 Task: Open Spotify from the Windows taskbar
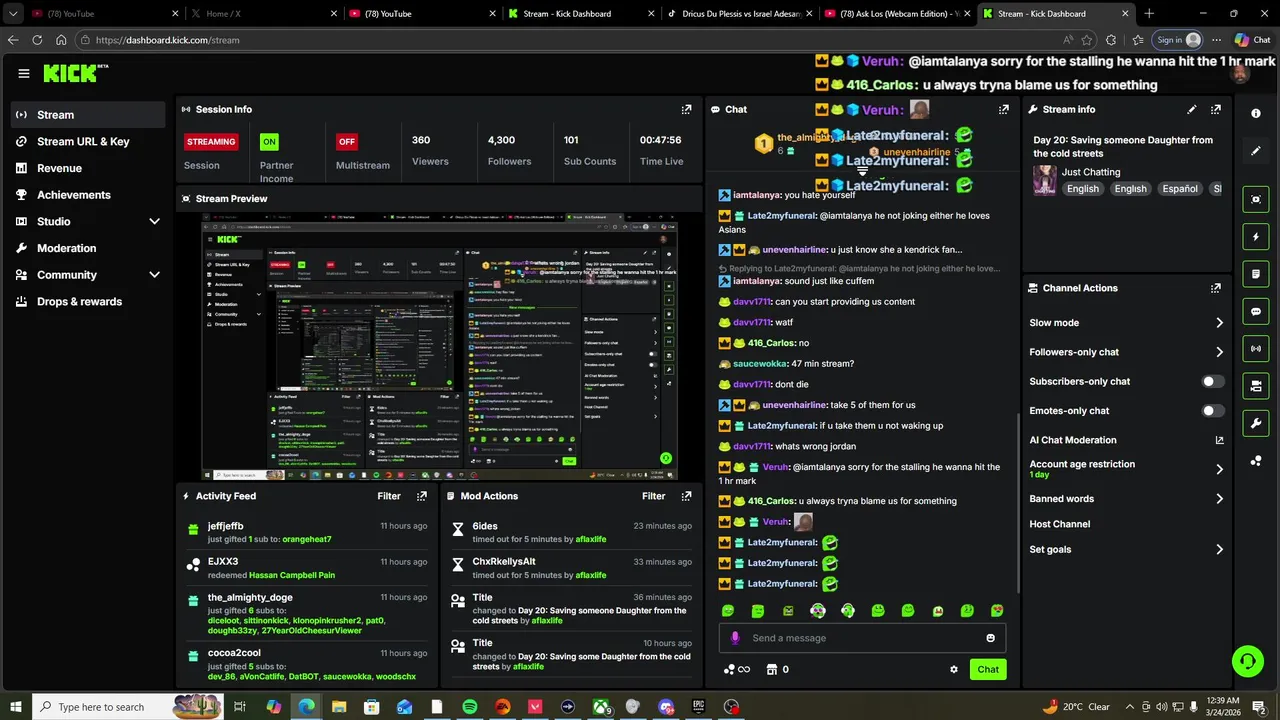click(x=470, y=707)
